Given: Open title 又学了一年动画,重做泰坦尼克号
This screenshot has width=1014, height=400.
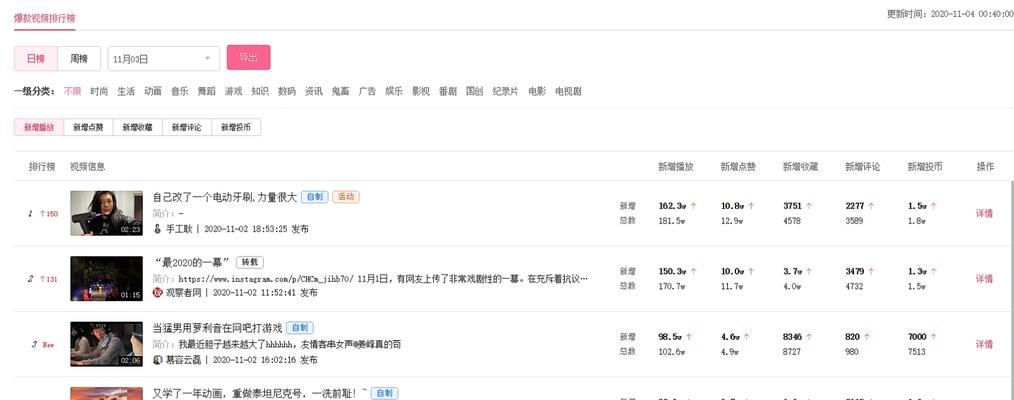Looking at the screenshot, I should [260, 393].
